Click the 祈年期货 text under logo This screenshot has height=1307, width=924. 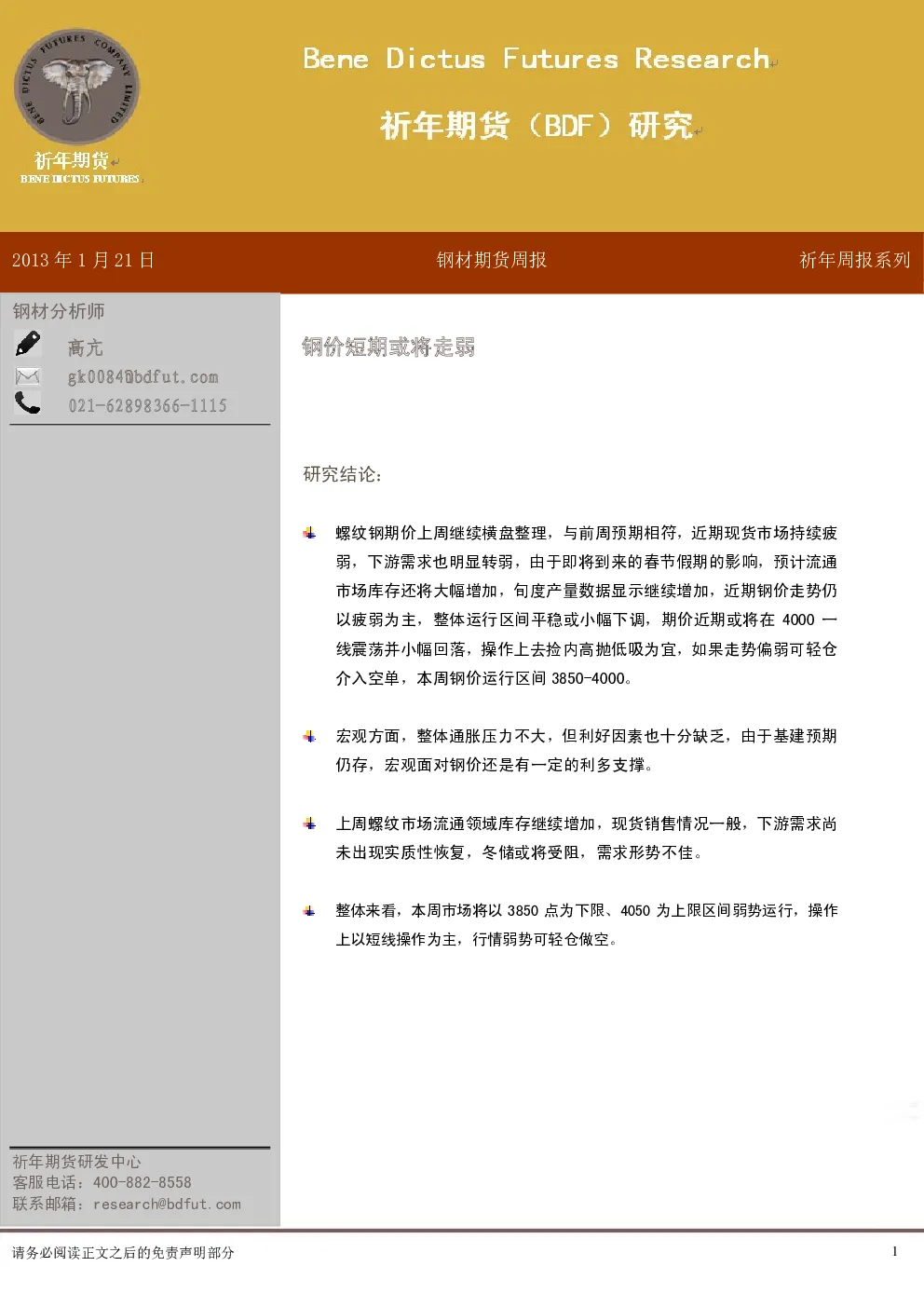point(71,160)
